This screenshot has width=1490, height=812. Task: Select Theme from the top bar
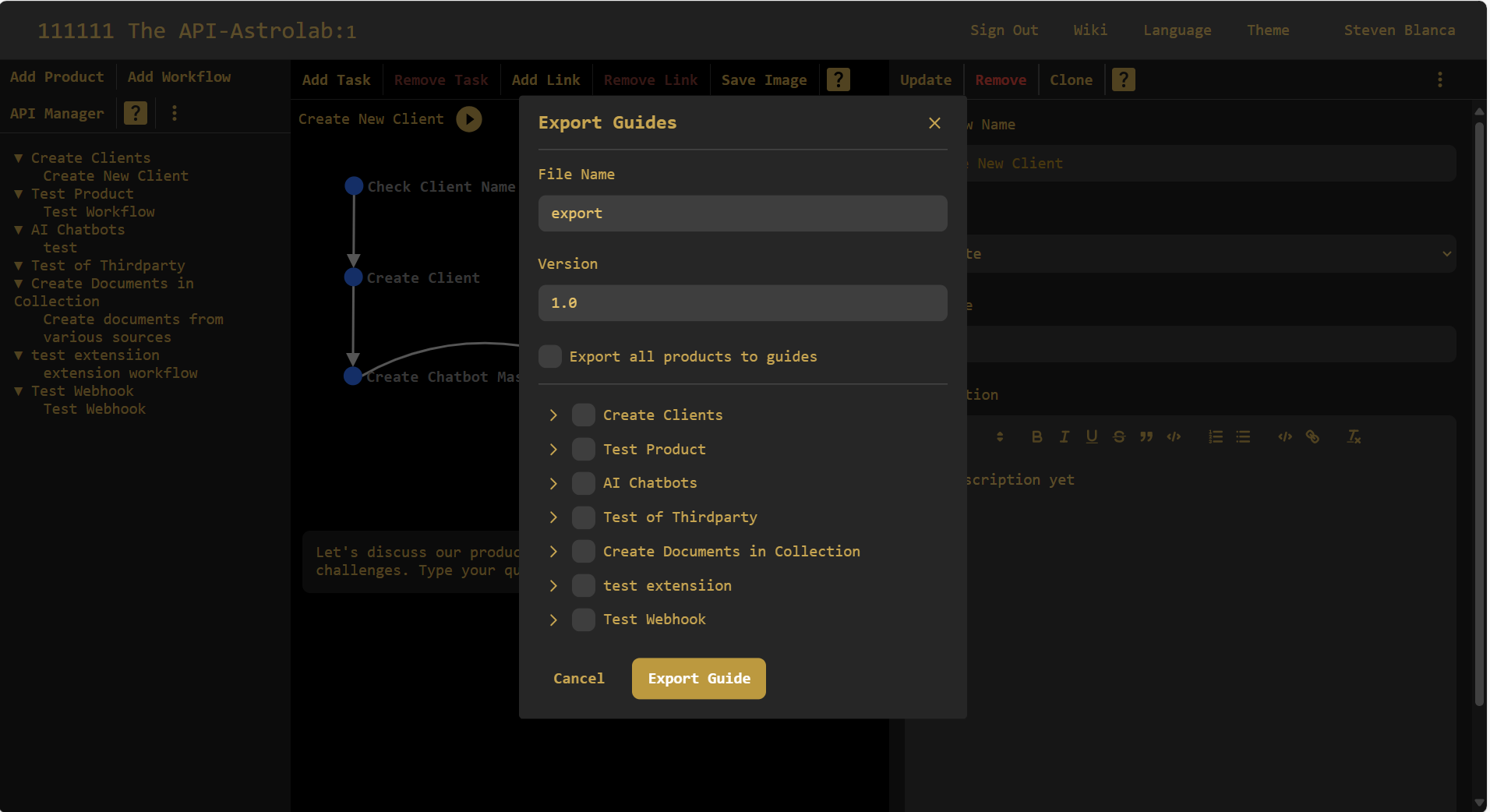tap(1268, 30)
